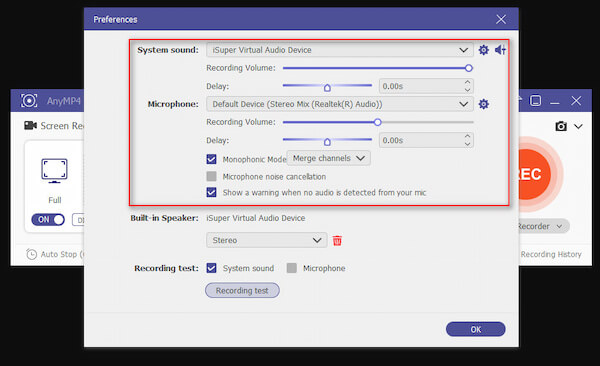Screen dimensions: 600x366
Task: Open the Stereo speaker mode dropdown
Action: pyautogui.click(x=267, y=240)
